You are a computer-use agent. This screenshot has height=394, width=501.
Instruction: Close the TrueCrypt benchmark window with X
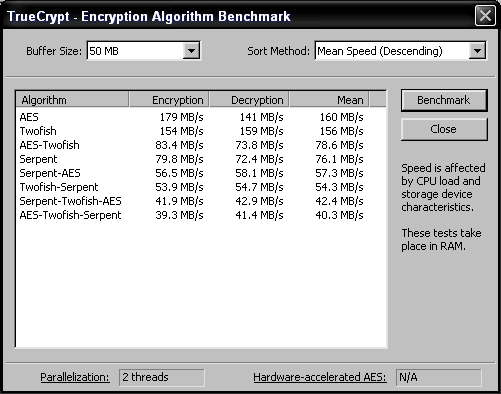coord(485,16)
